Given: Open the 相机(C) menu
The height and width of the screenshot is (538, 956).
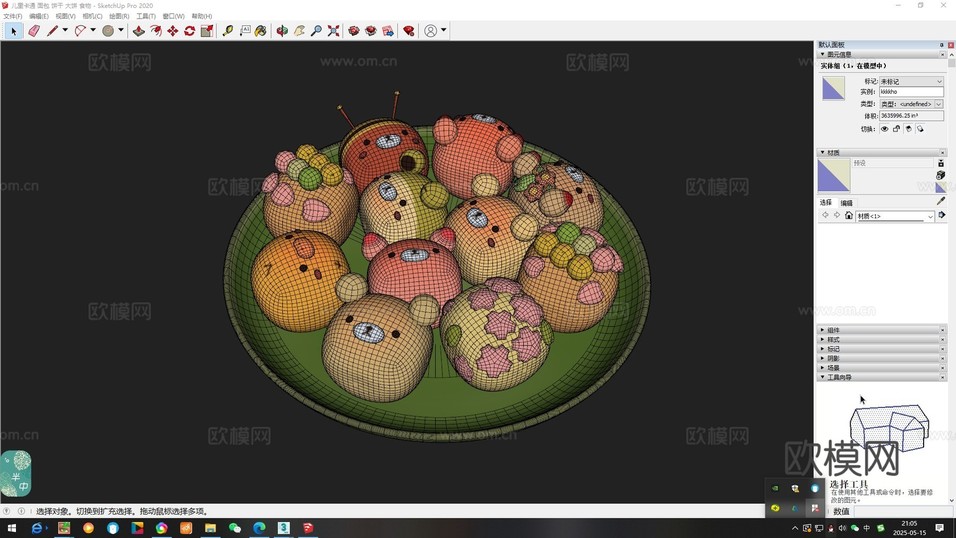Looking at the screenshot, I should 92,16.
